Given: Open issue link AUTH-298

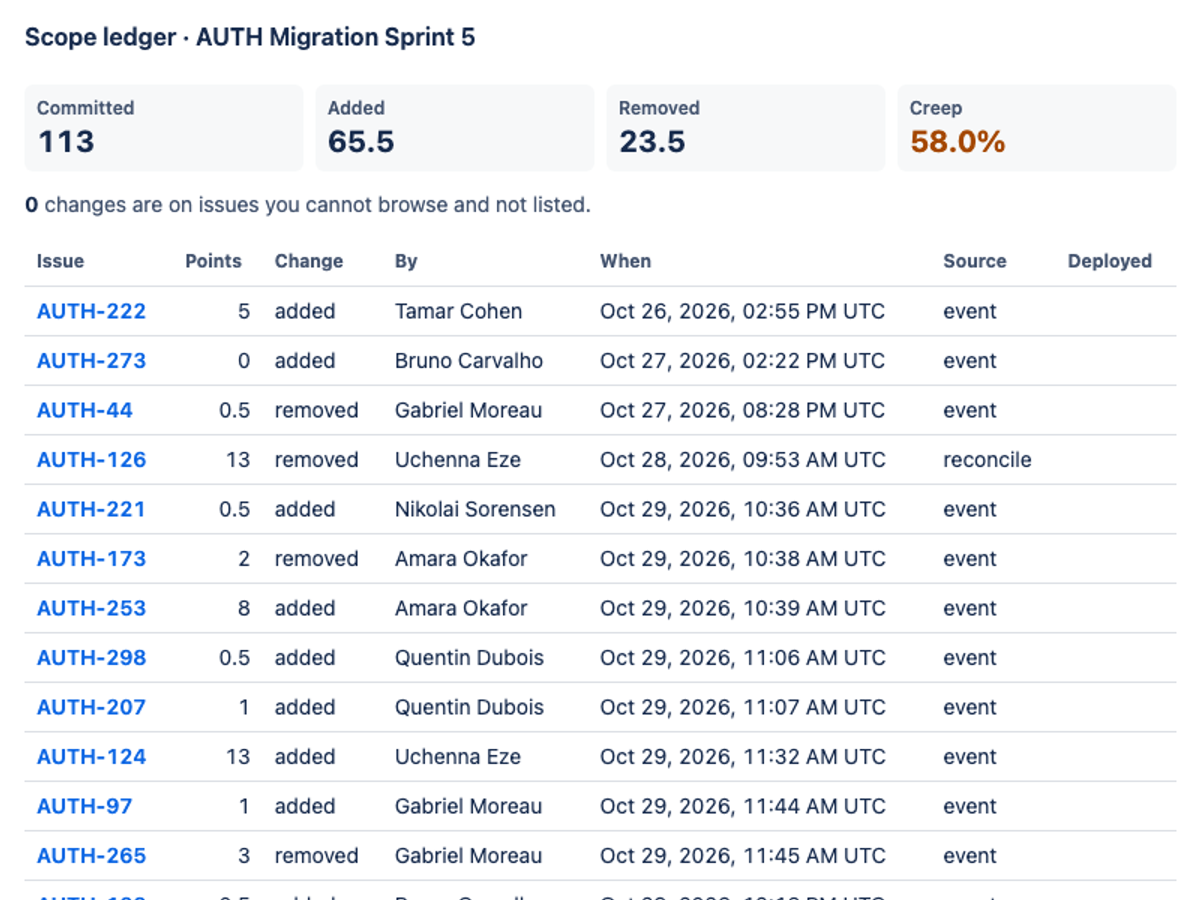Looking at the screenshot, I should 91,658.
